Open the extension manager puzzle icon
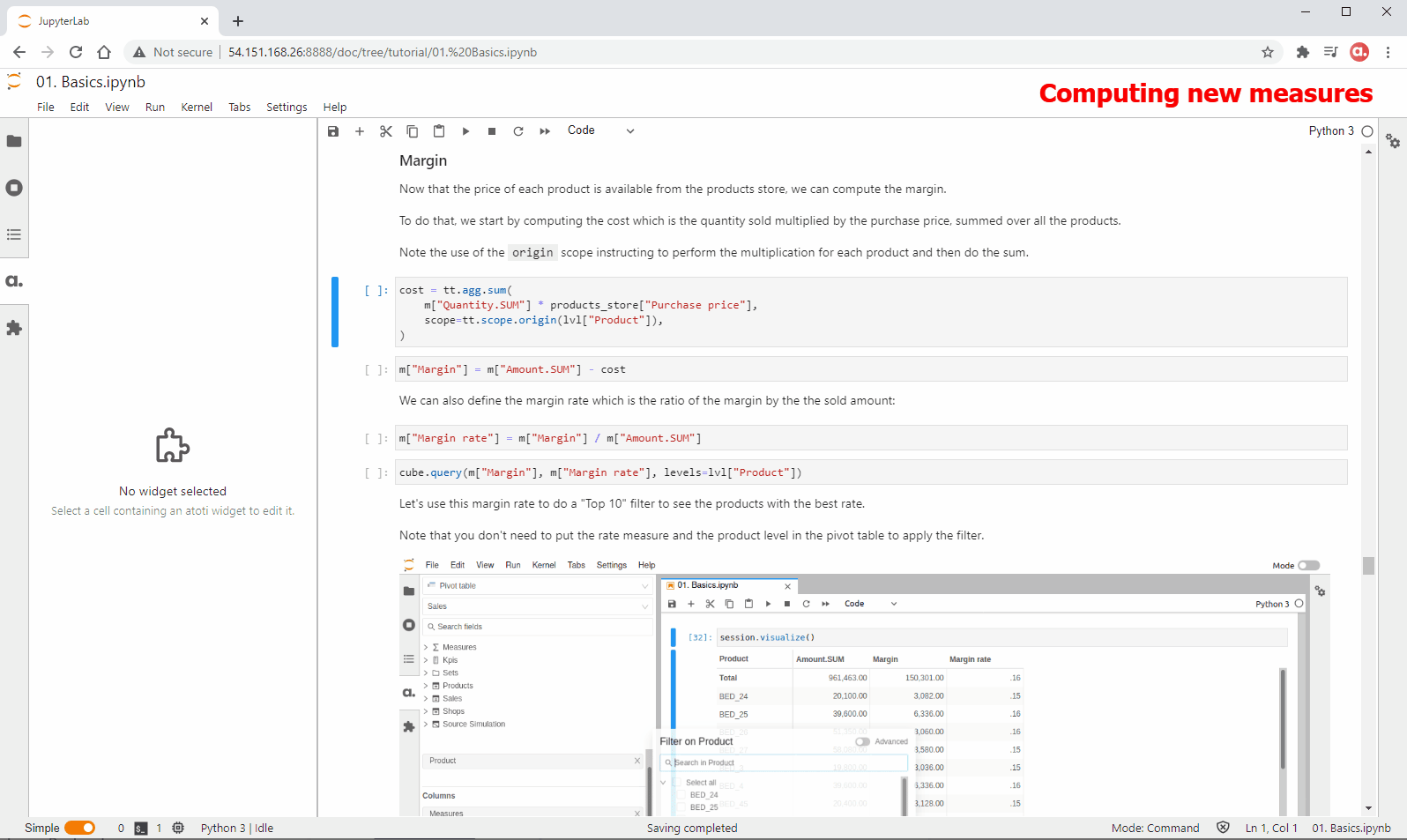Image resolution: width=1407 pixels, height=840 pixels. pos(14,328)
